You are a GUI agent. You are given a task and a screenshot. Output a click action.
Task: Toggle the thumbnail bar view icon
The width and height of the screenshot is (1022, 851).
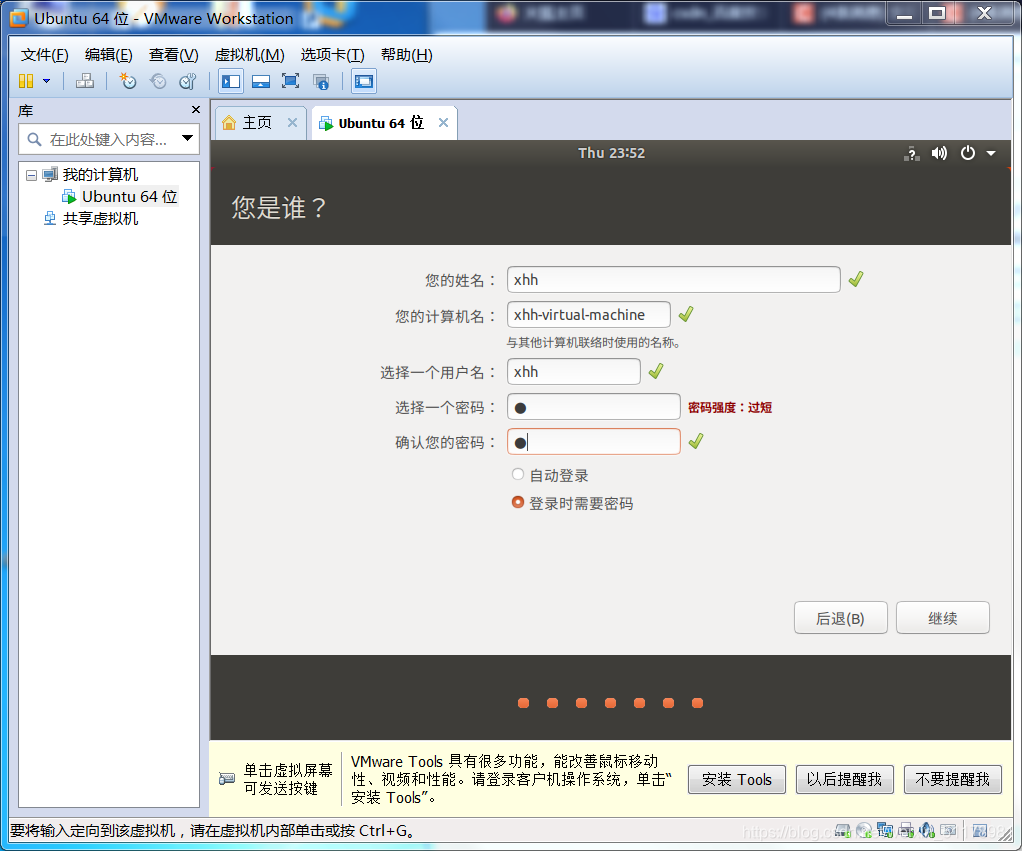261,81
